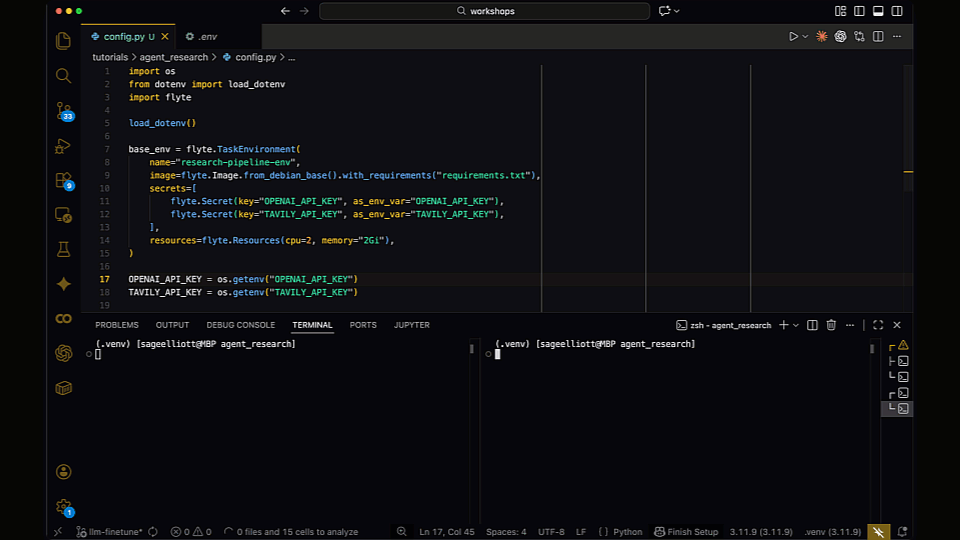Switch to the PROBLEMS panel tab
The width and height of the screenshot is (960, 540).
pyautogui.click(x=117, y=325)
